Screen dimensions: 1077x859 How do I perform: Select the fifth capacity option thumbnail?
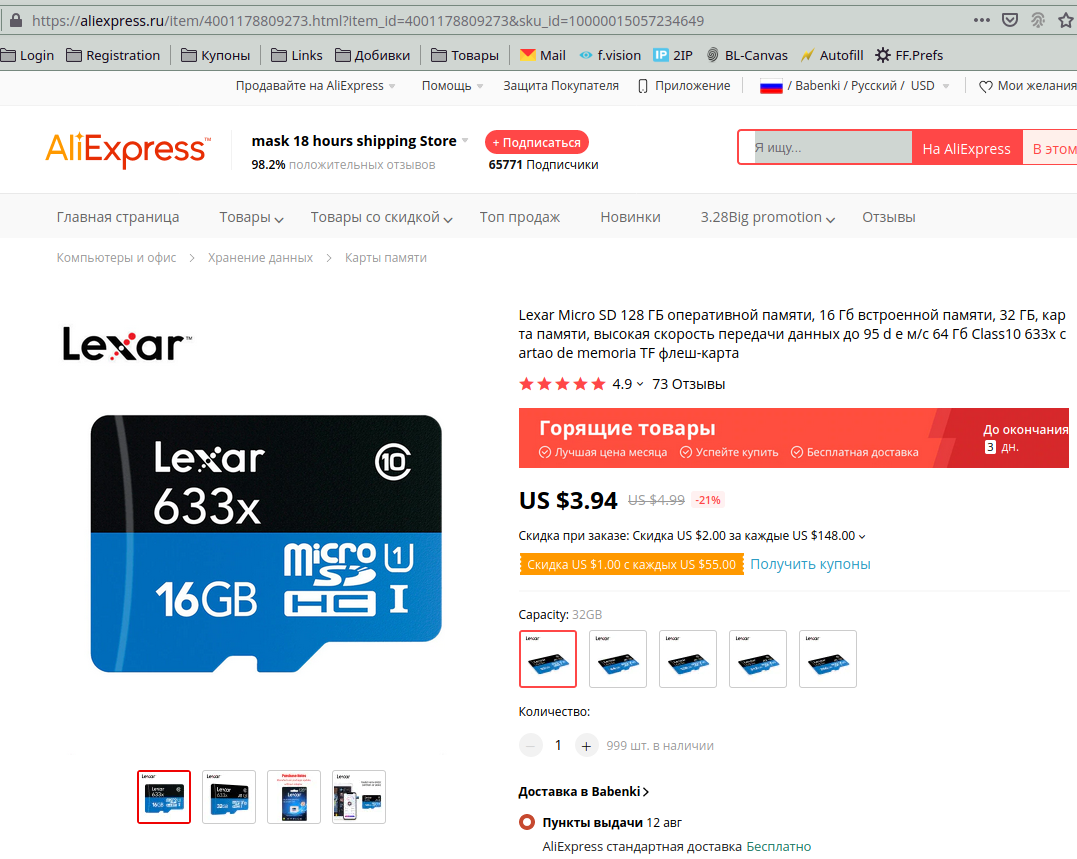tap(828, 658)
